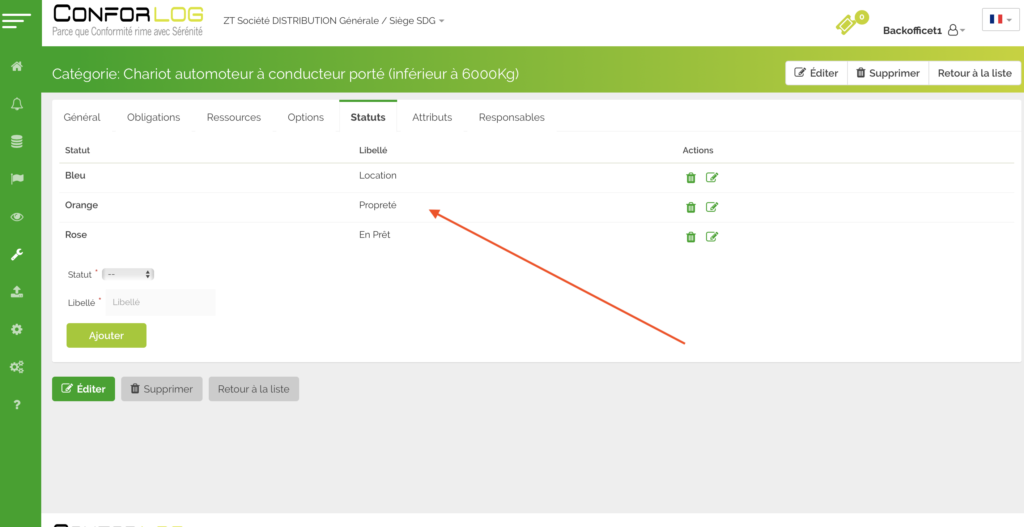Click the database stack sidebar icon

pos(17,142)
